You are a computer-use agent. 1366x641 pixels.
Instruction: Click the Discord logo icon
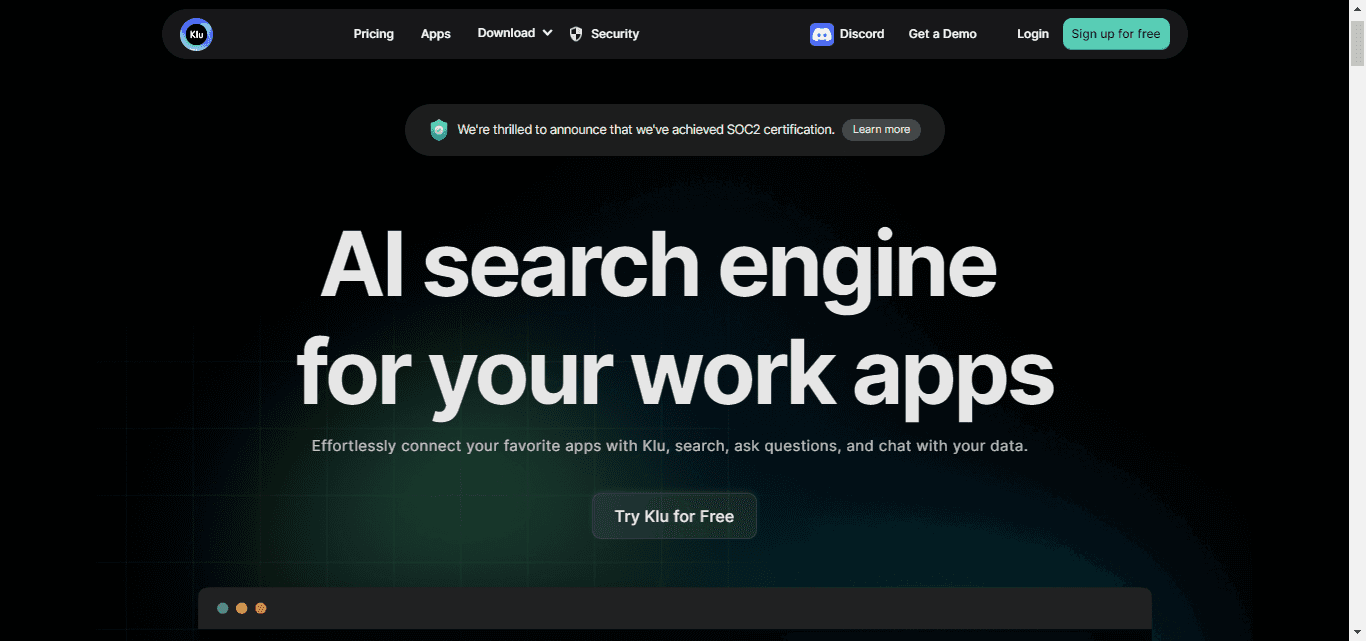[822, 34]
